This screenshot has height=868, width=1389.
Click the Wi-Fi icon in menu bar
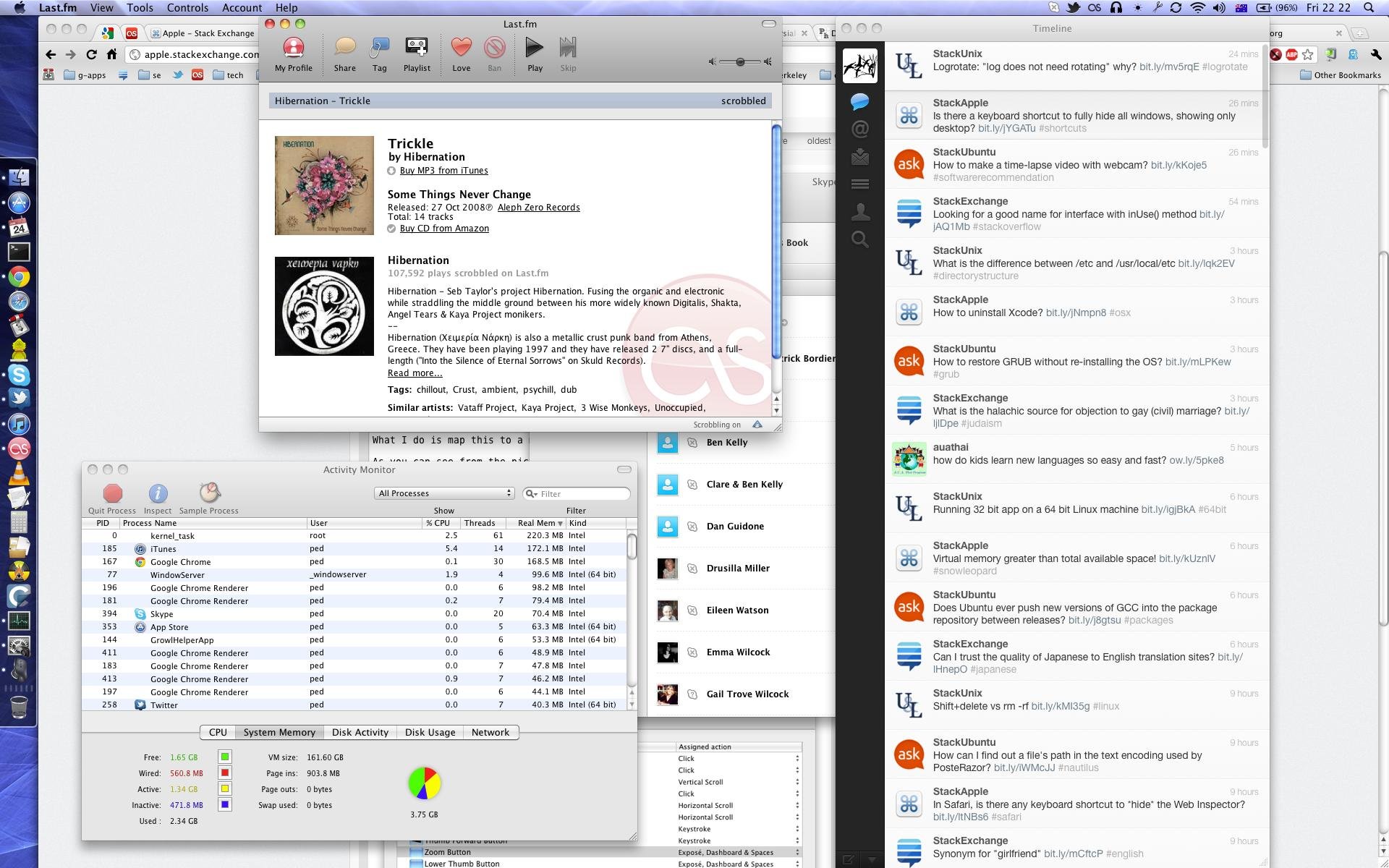1198,8
